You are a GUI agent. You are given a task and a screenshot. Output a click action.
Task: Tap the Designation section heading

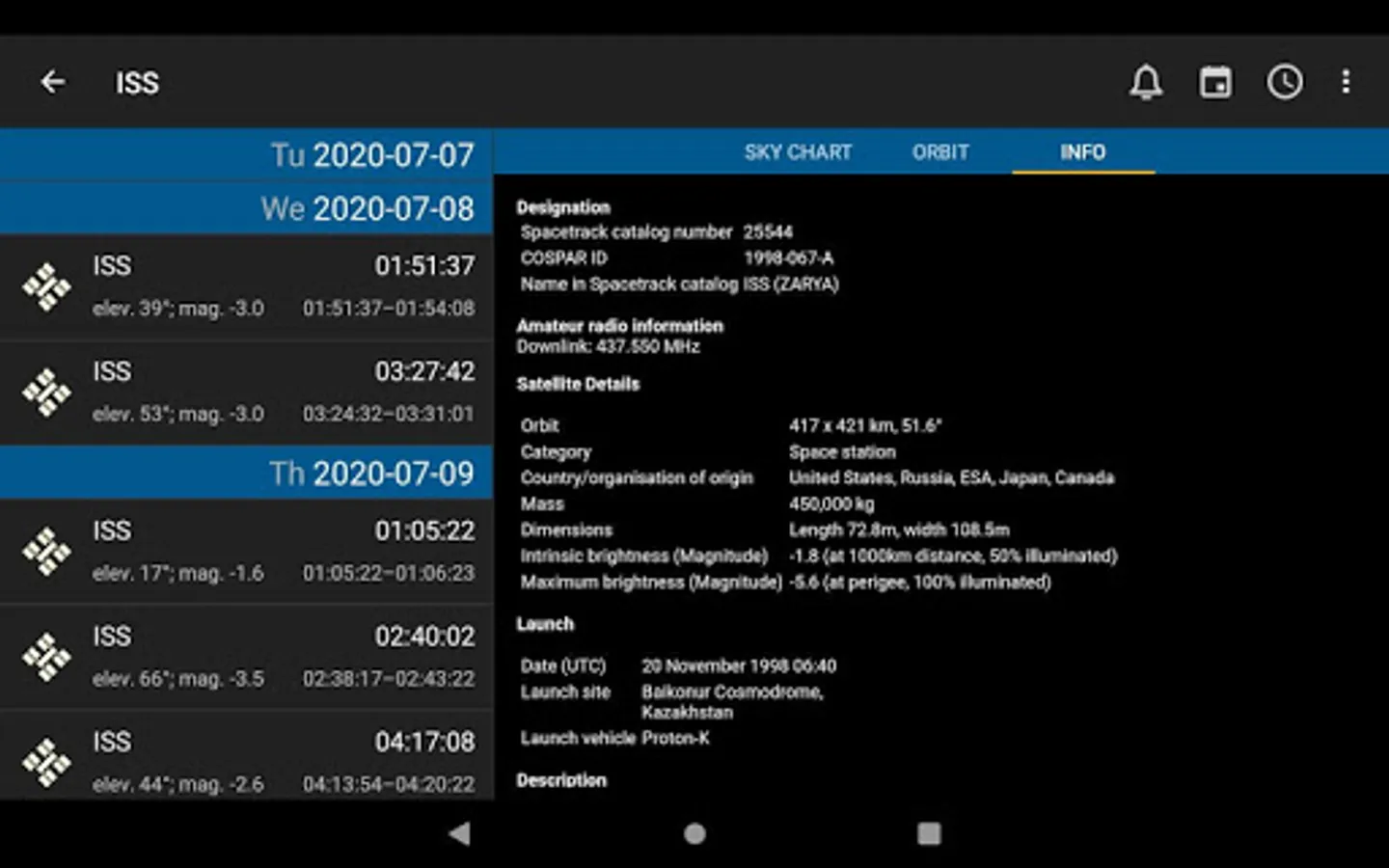563,207
